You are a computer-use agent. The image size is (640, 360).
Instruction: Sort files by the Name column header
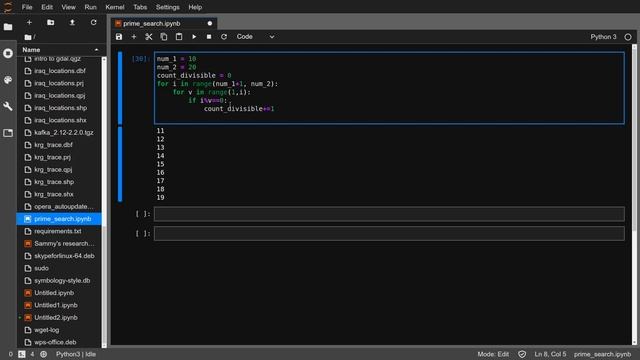(x=60, y=50)
